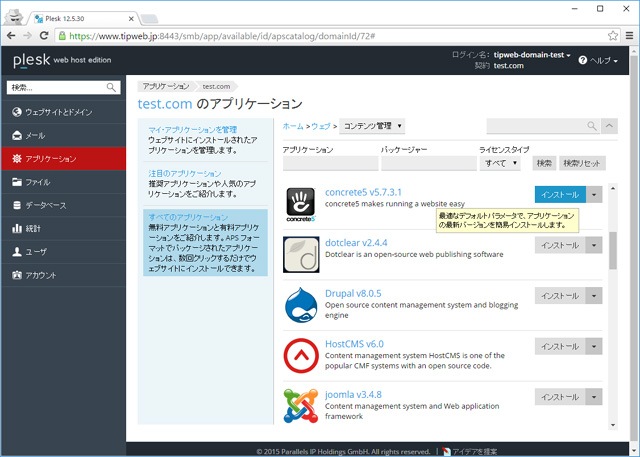
Task: Click the ユーザ person icon
Action: (x=17, y=251)
